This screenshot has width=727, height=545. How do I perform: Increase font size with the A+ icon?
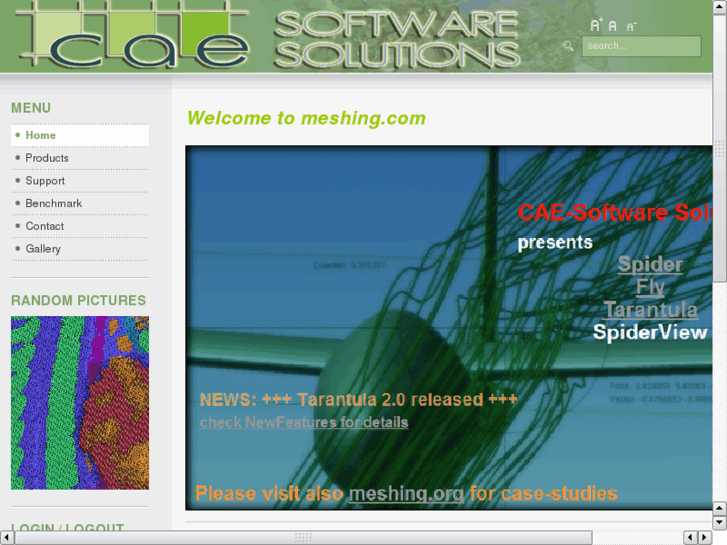click(596, 25)
